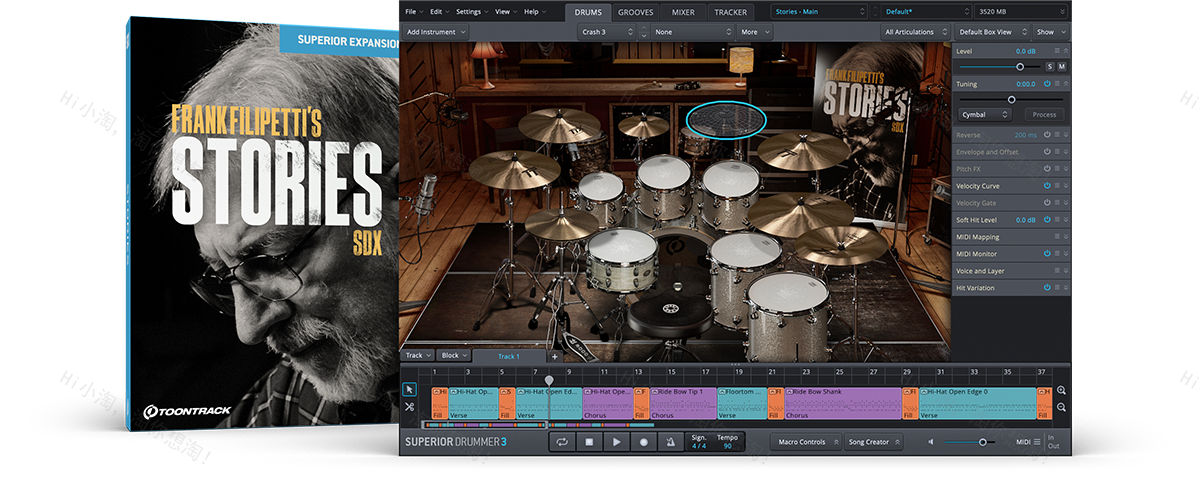The height and width of the screenshot is (488, 1200).
Task: Open the Settings menu
Action: pos(471,12)
